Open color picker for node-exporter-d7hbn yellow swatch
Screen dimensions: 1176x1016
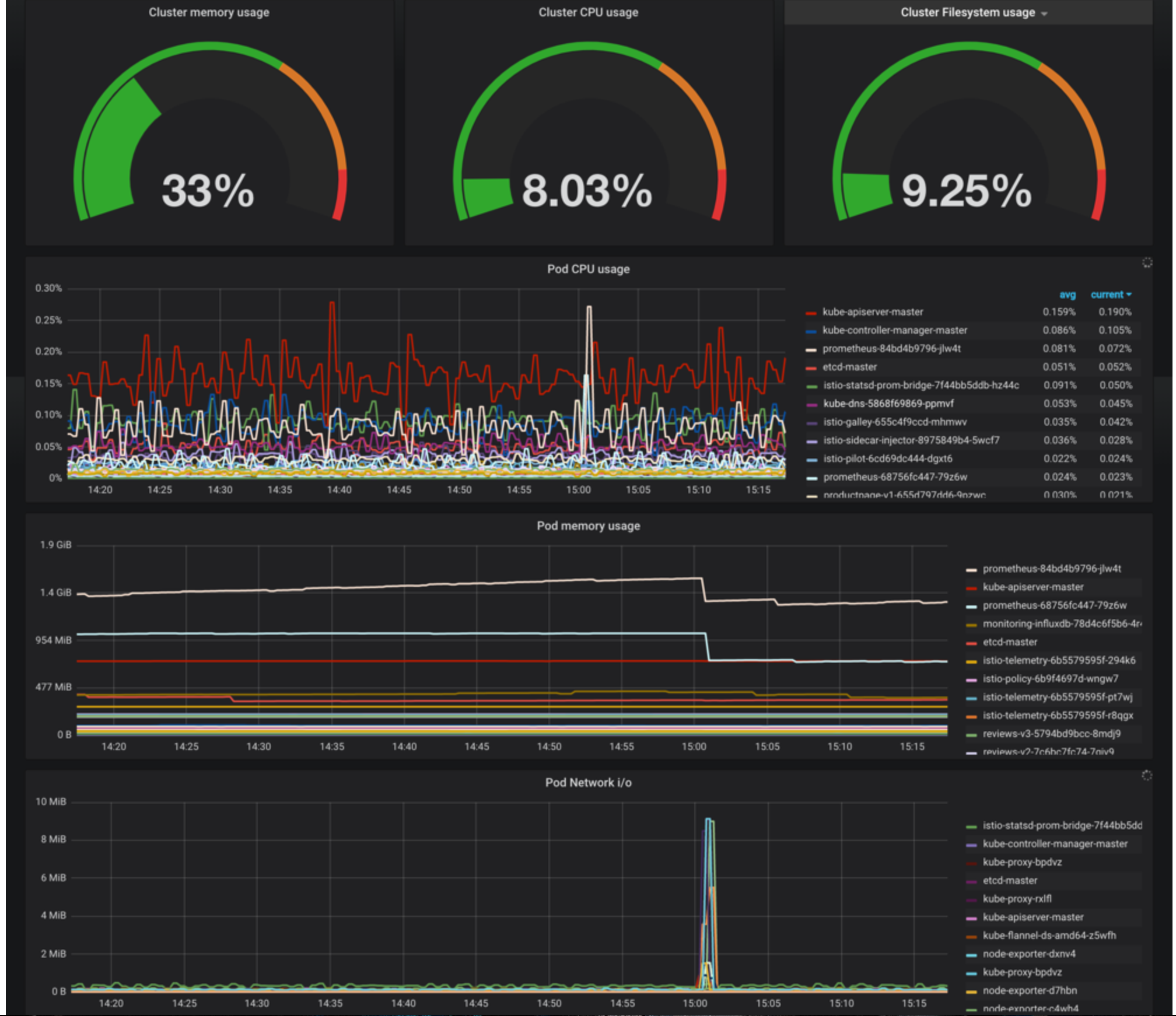point(971,992)
